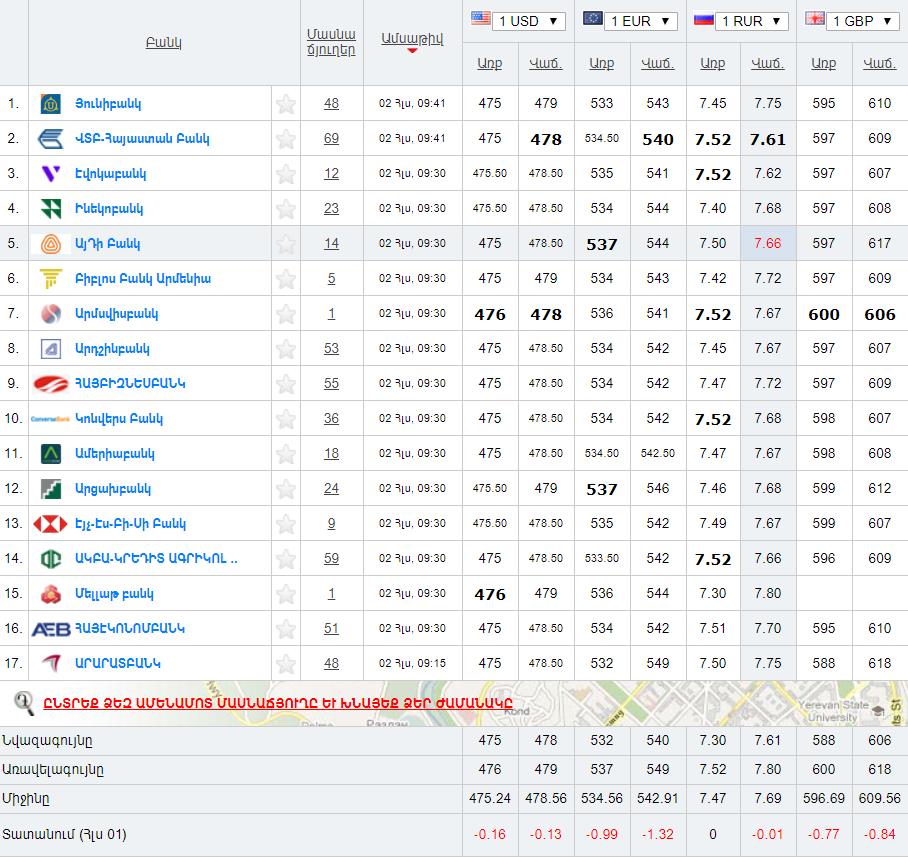This screenshot has width=908, height=857.
Task: Sort by USD Առք buy rate column
Action: point(489,63)
